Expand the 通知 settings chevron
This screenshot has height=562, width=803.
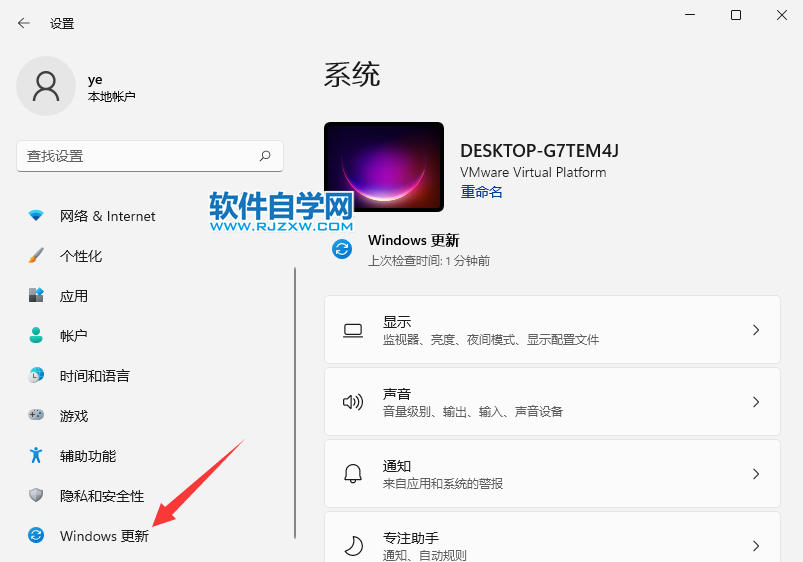click(x=756, y=474)
